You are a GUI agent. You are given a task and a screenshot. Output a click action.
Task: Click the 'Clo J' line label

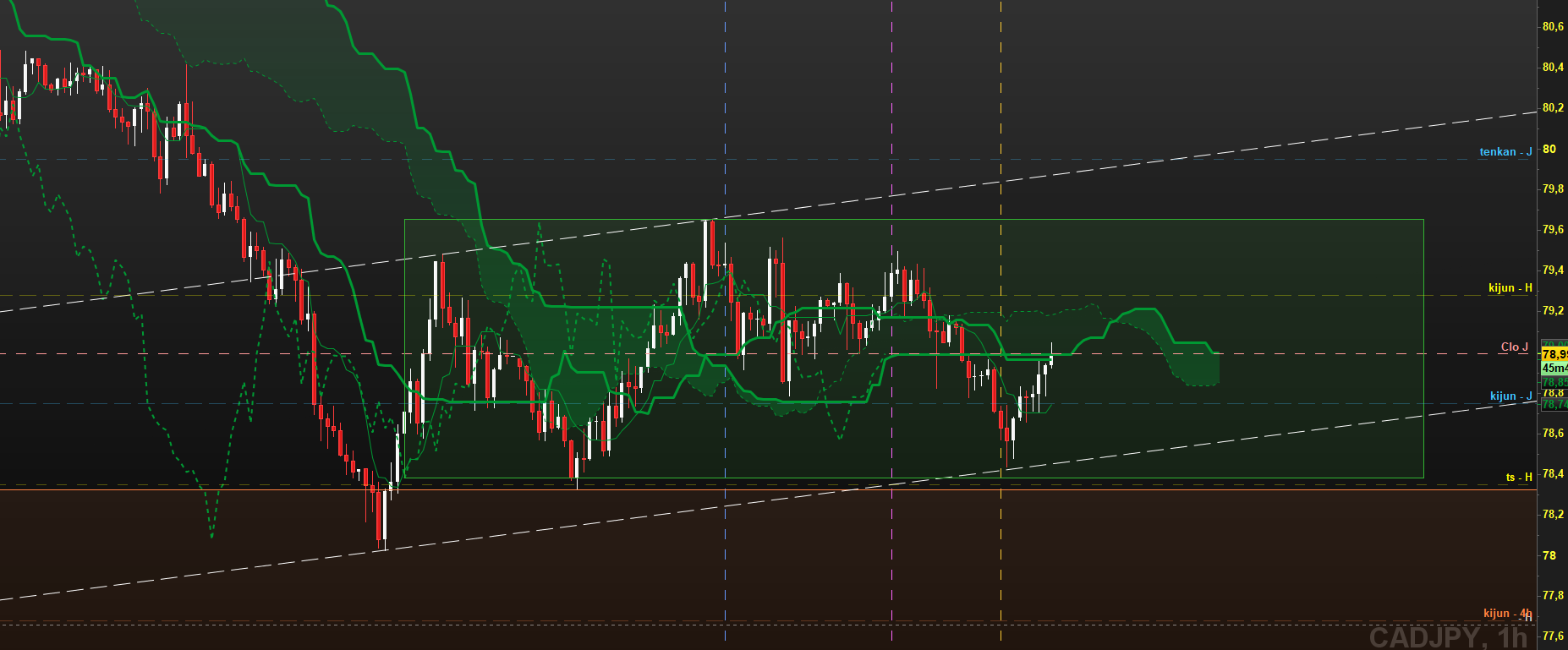click(x=1515, y=347)
